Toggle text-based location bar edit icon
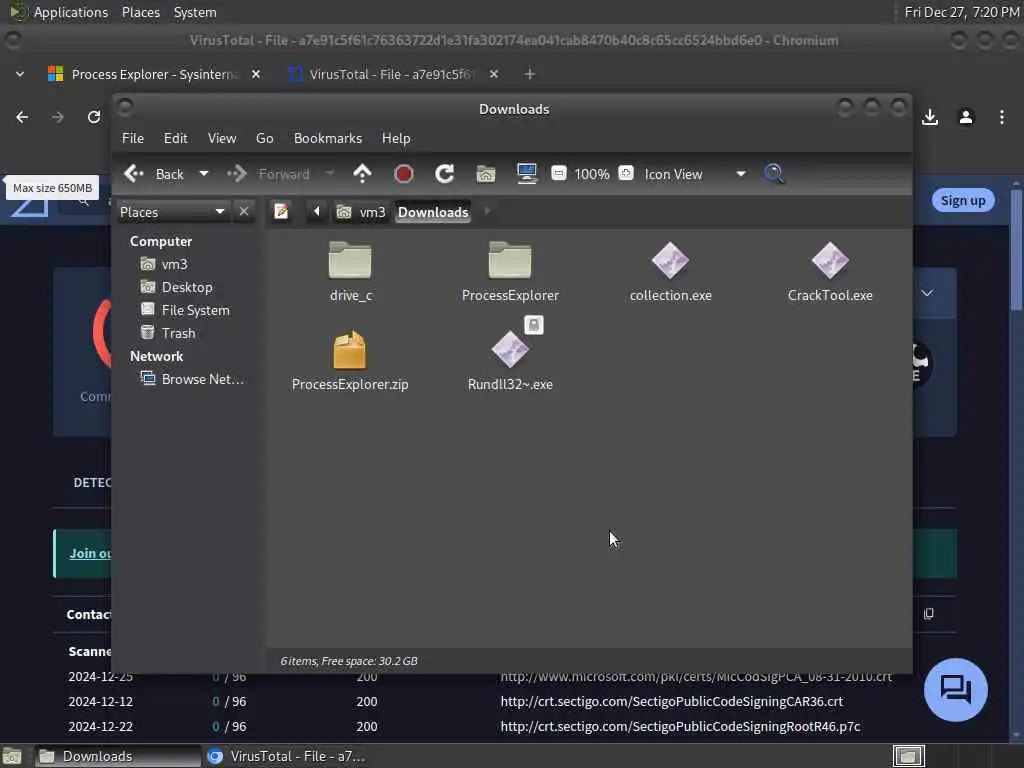Image resolution: width=1024 pixels, height=768 pixels. coord(281,212)
